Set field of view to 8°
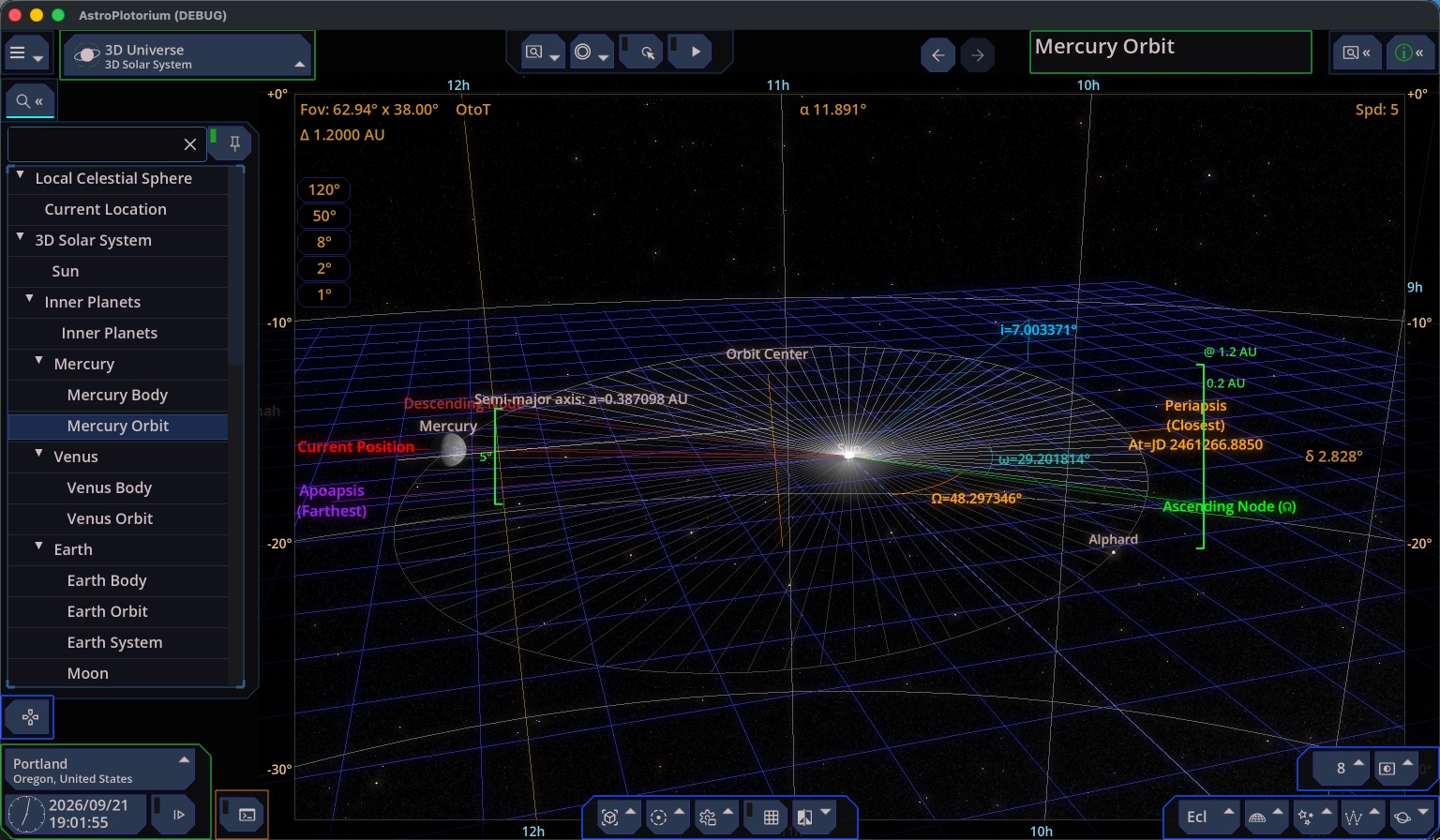The height and width of the screenshot is (840, 1440). tap(324, 242)
